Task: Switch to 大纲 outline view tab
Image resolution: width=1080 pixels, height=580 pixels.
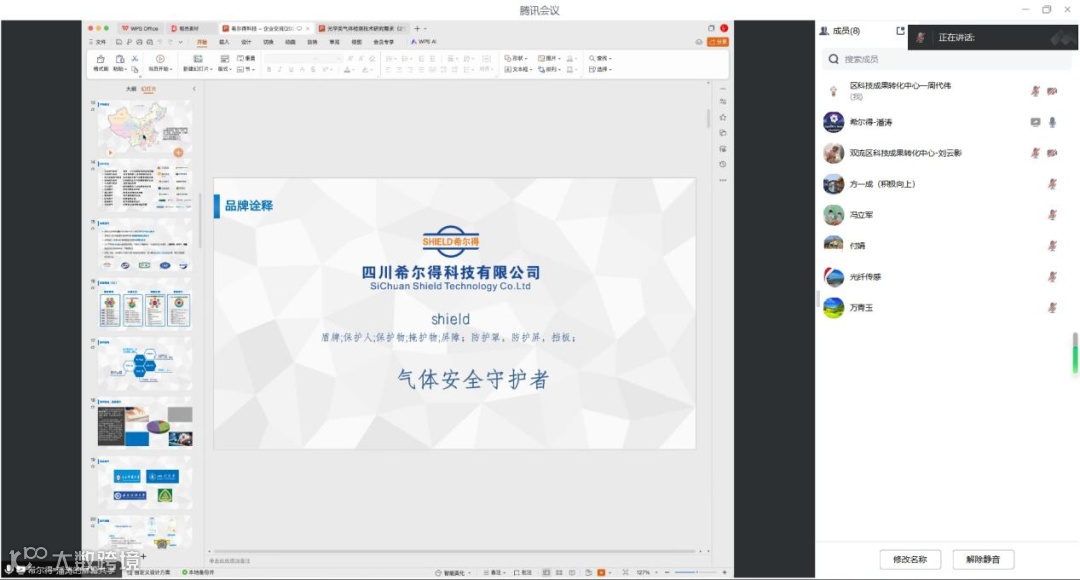Action: [x=131, y=89]
